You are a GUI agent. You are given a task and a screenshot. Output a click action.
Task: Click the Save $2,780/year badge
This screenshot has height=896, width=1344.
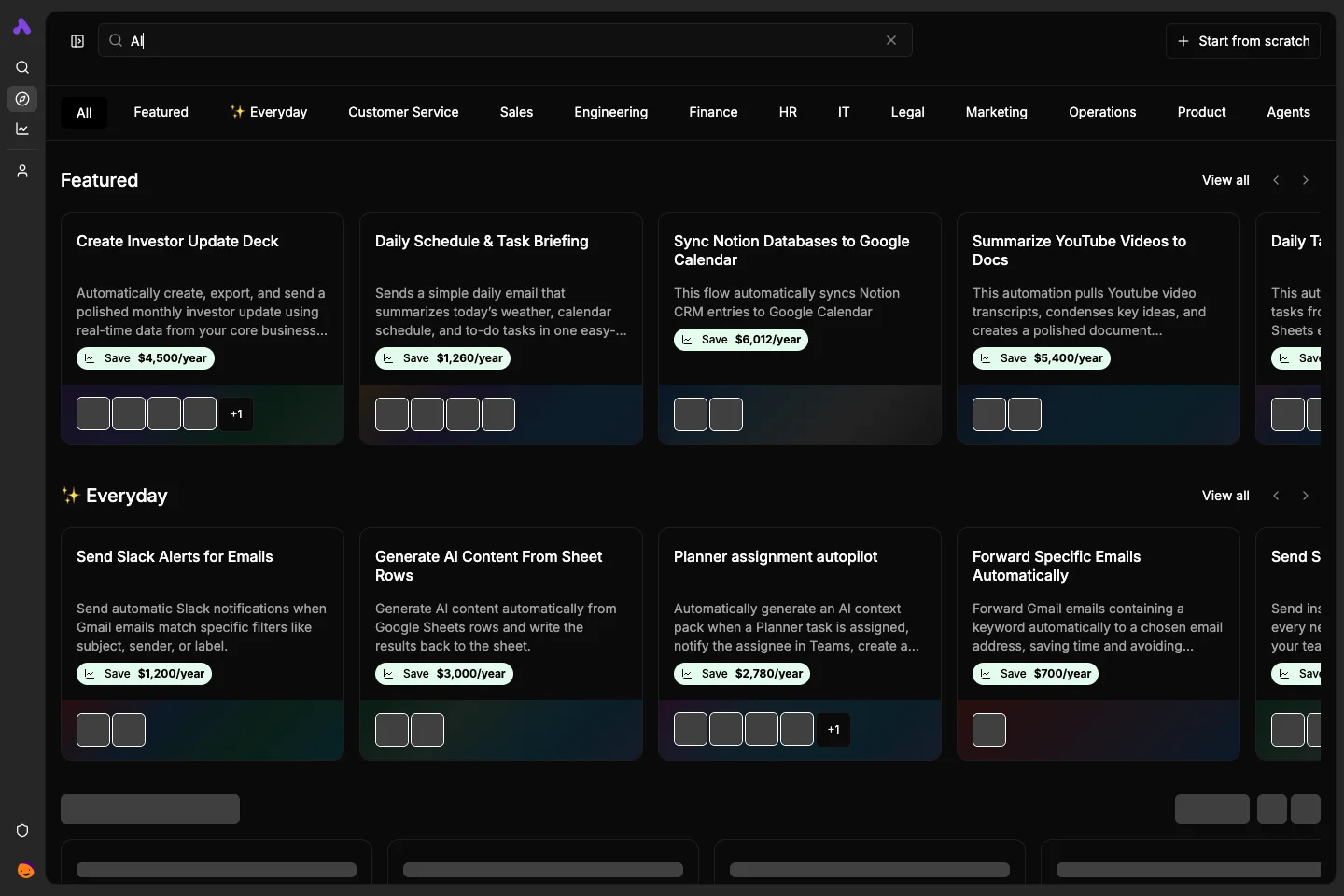click(742, 674)
